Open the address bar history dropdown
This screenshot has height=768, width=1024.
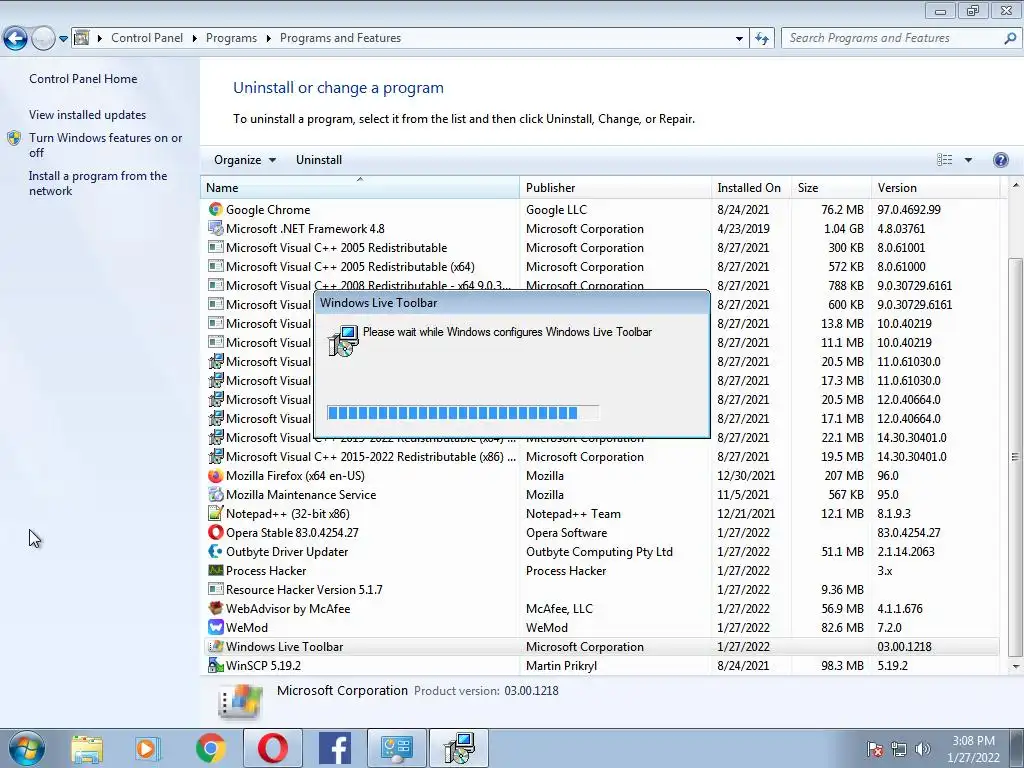(739, 38)
